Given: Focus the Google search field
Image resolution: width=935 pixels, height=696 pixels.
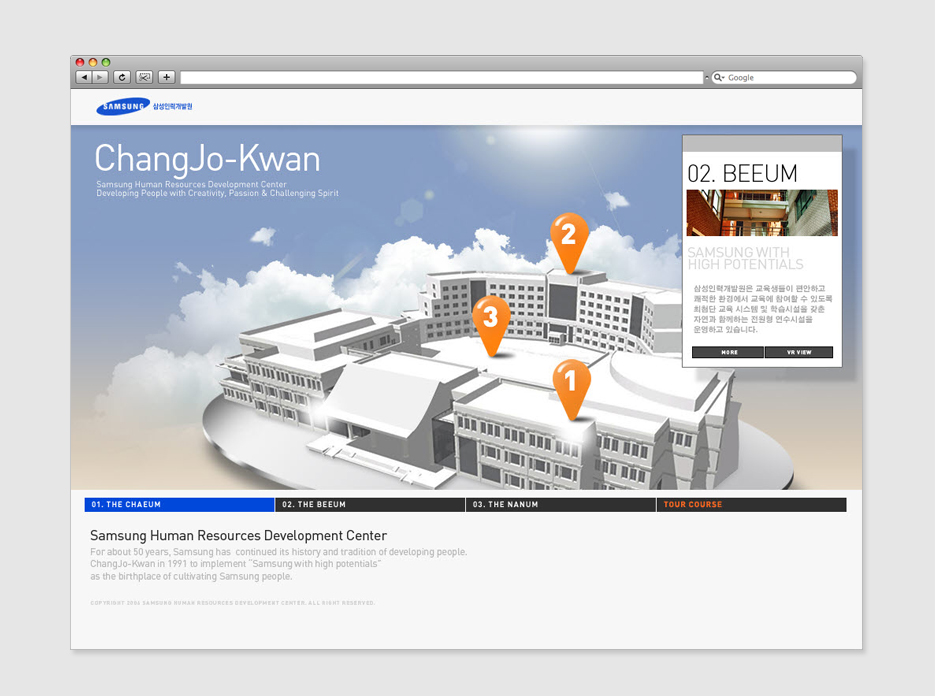Looking at the screenshot, I should tap(784, 78).
